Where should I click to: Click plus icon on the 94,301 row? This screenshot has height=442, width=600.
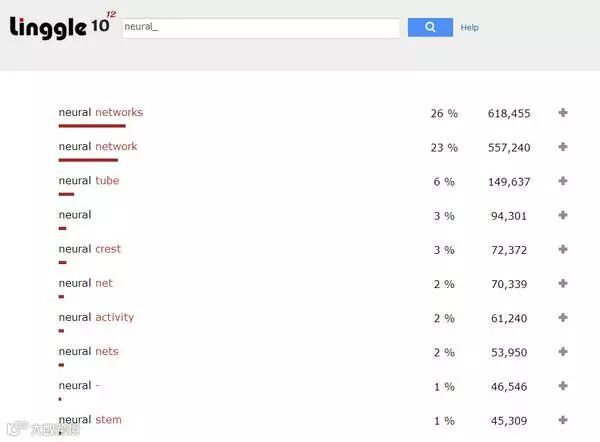coord(563,215)
